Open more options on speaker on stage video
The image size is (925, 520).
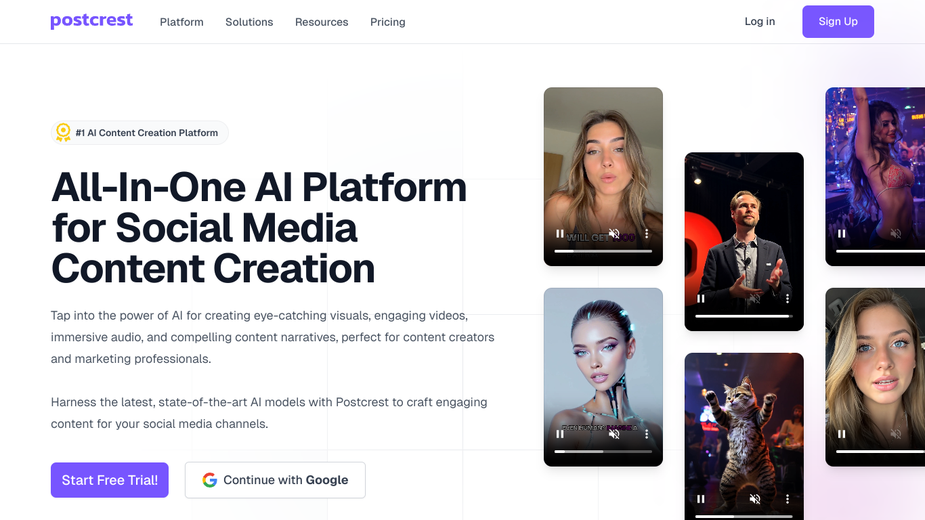click(x=788, y=299)
